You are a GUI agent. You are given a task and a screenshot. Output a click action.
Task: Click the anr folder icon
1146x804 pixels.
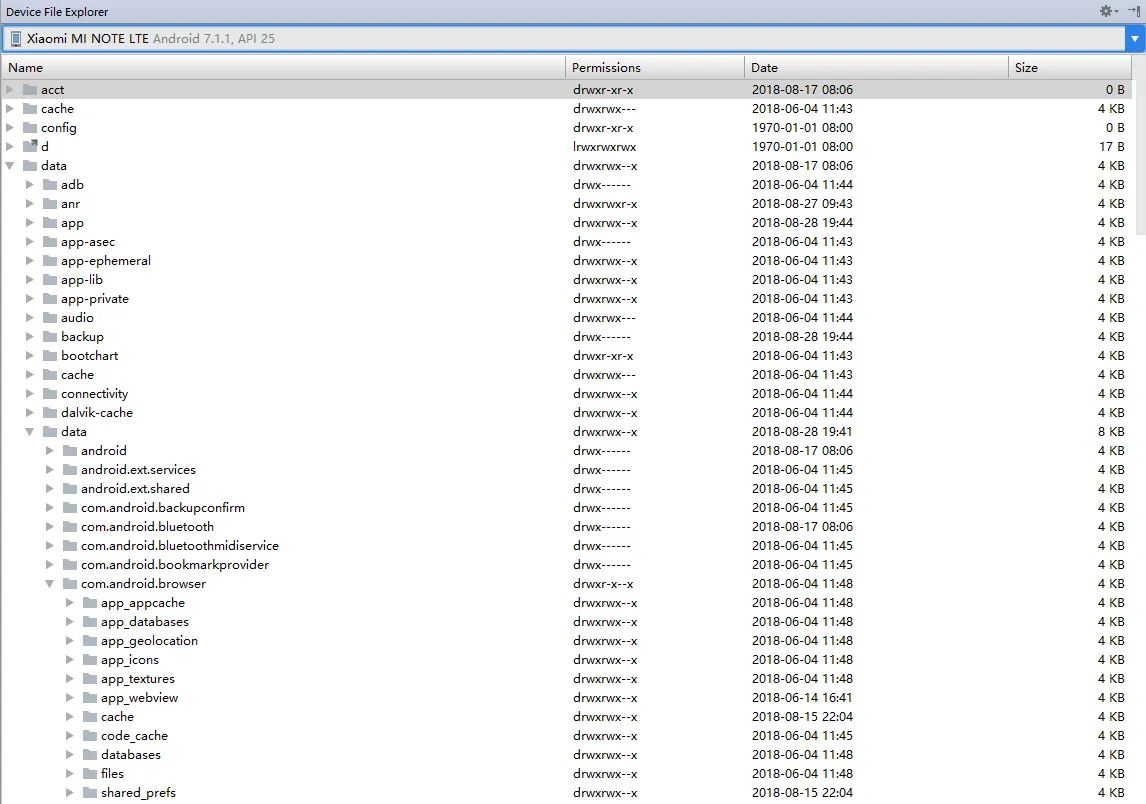click(x=50, y=203)
